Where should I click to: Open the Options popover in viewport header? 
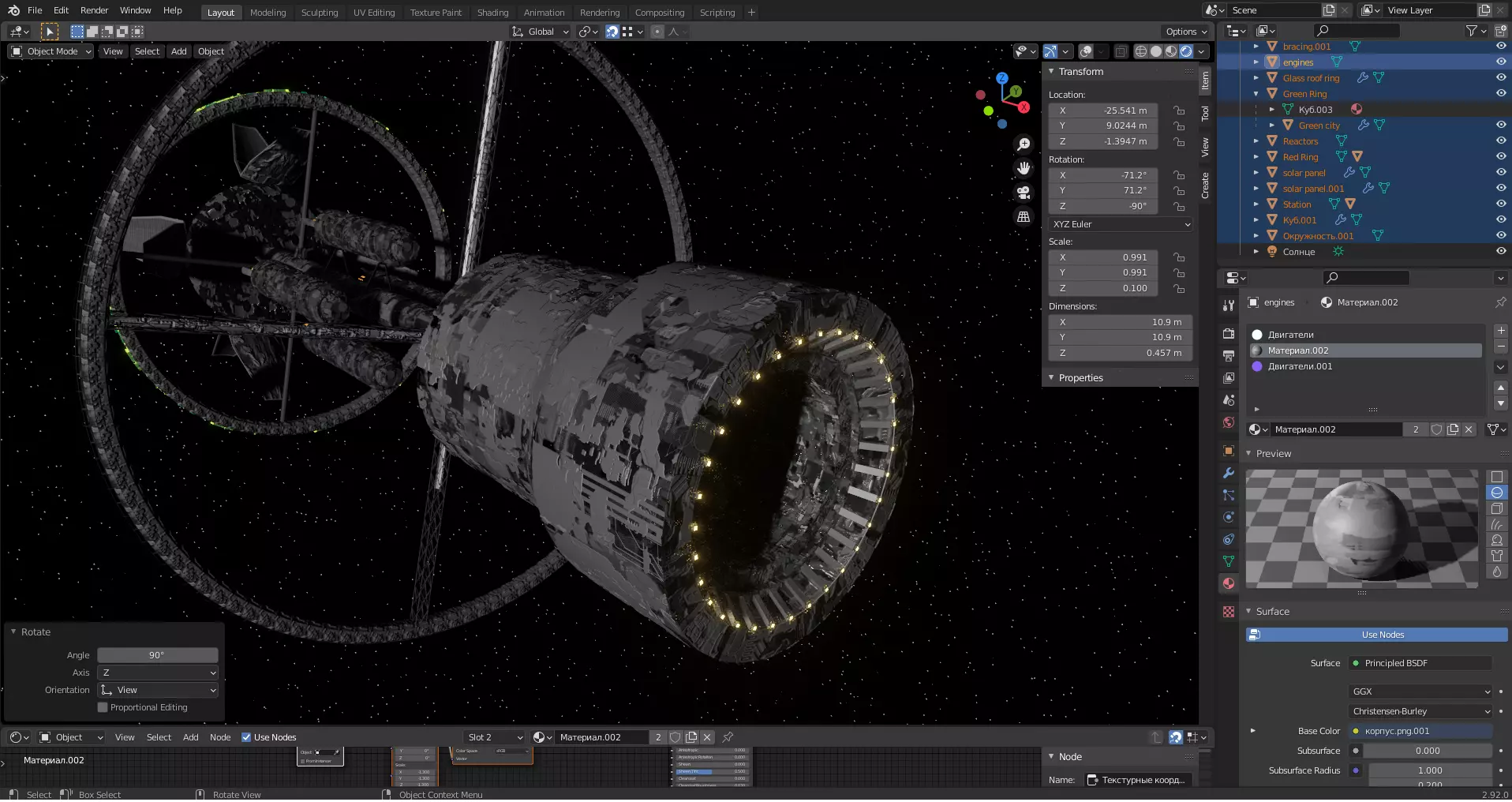(x=1186, y=32)
